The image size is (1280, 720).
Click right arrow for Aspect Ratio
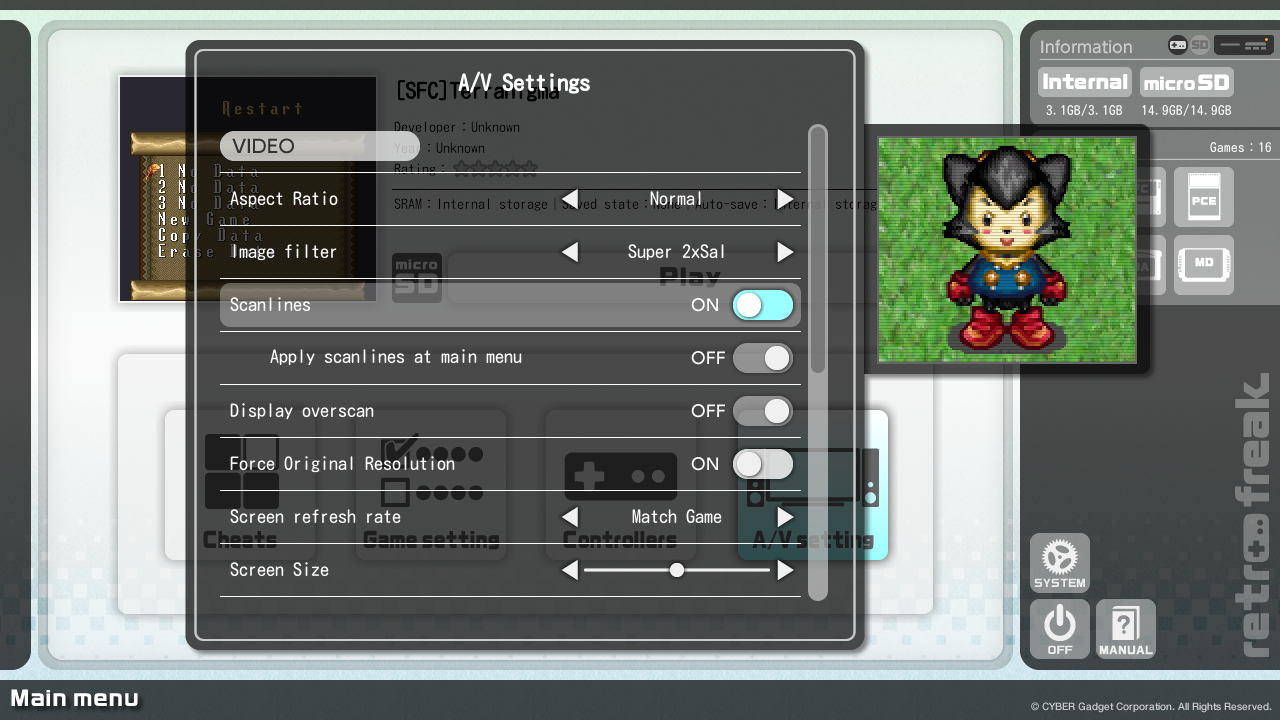click(785, 199)
